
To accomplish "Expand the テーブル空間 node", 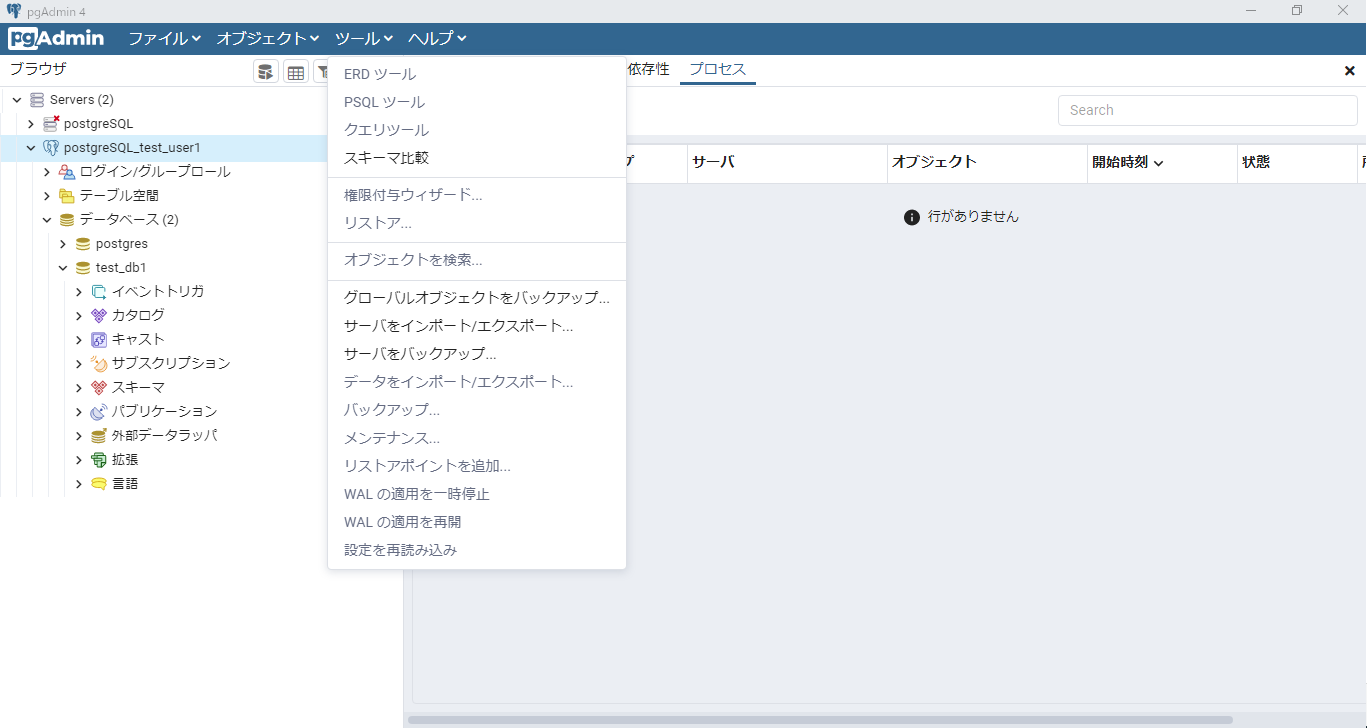I will tap(47, 196).
